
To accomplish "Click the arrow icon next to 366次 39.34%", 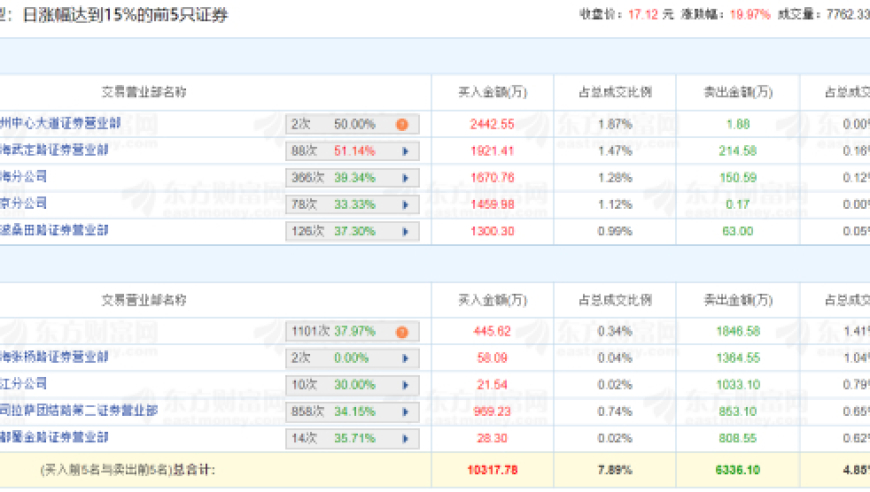I will (404, 178).
